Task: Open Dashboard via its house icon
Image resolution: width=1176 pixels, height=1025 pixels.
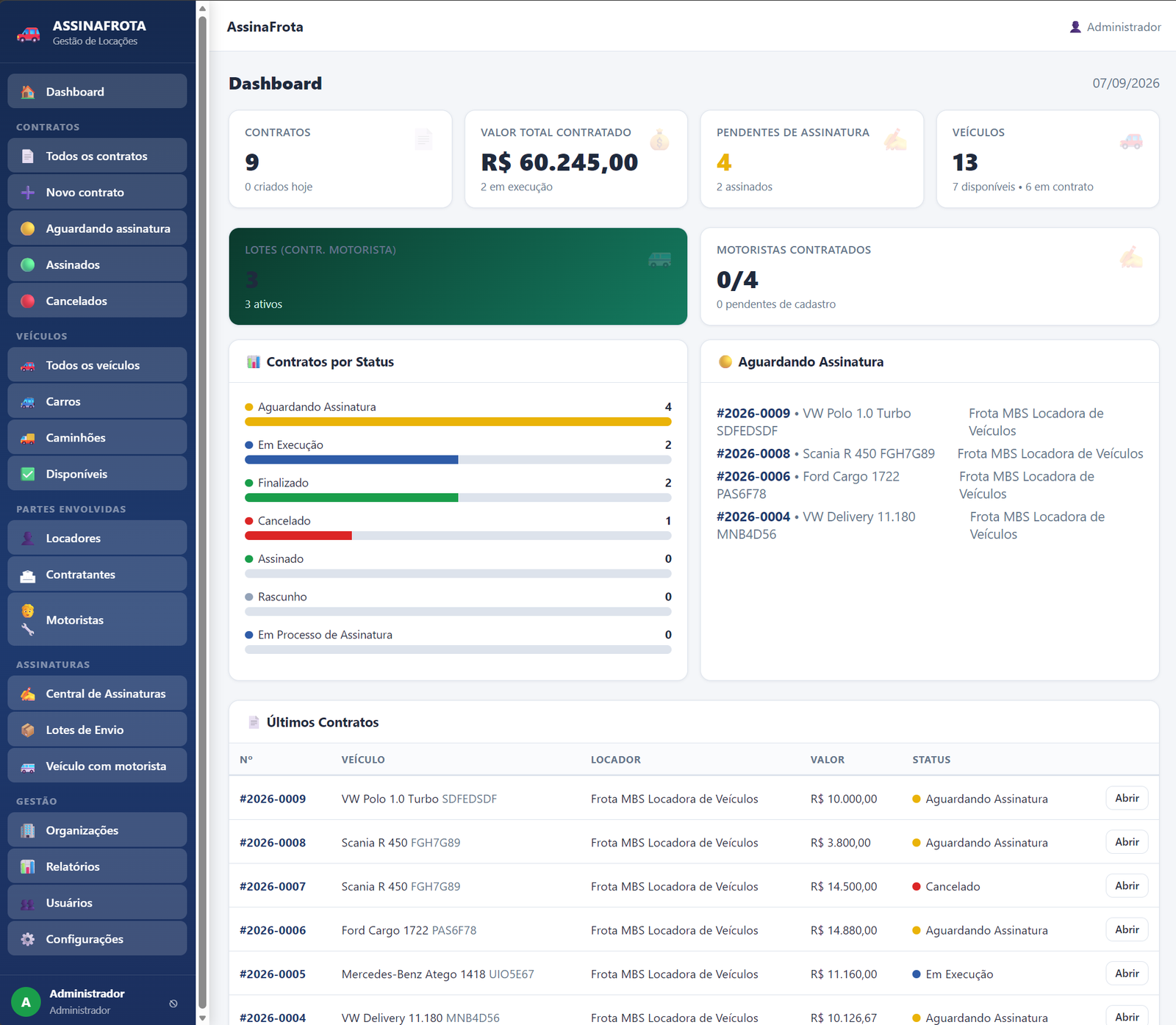Action: tap(28, 92)
